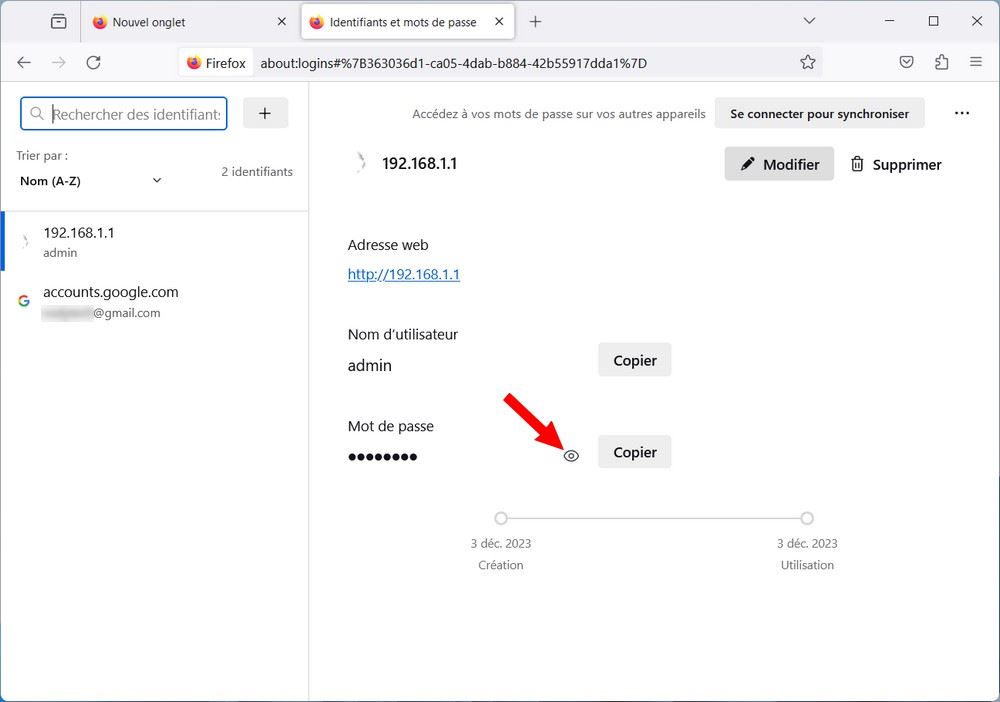The width and height of the screenshot is (1000, 702).
Task: Navigate back with the arrow icon
Action: tap(24, 62)
